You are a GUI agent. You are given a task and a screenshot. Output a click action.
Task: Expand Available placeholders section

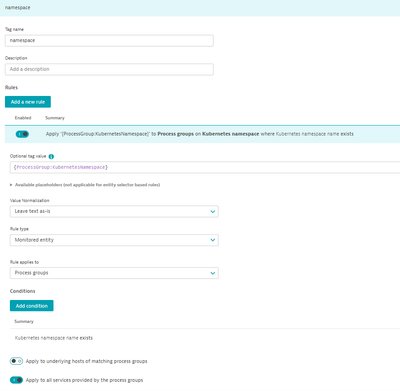click(x=85, y=185)
